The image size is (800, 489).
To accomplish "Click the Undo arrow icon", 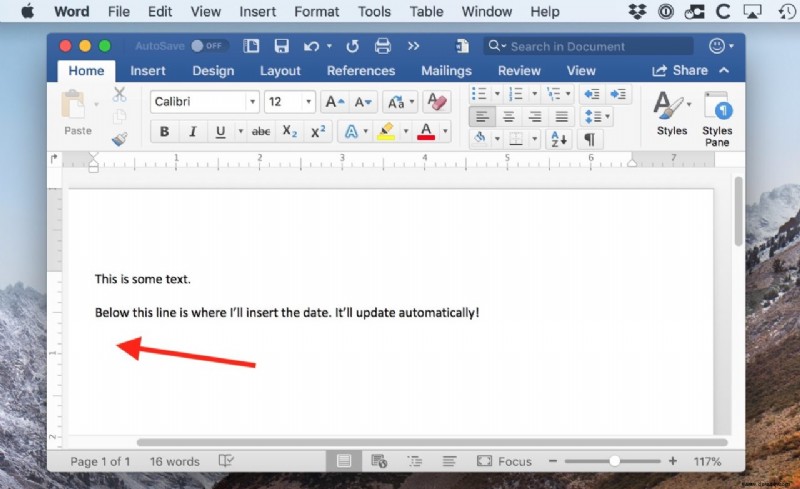I will click(312, 46).
